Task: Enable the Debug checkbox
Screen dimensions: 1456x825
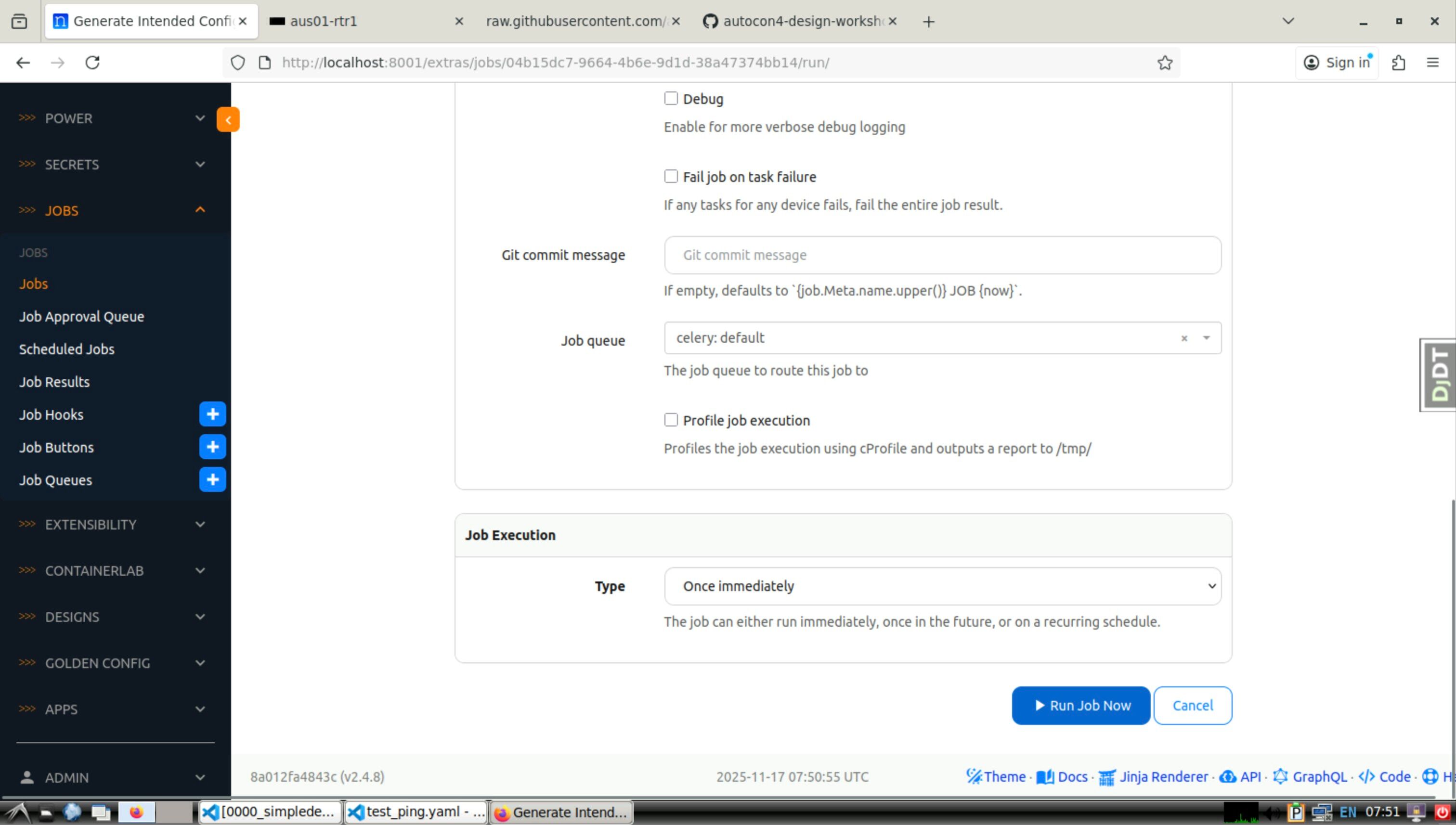Action: pos(671,99)
